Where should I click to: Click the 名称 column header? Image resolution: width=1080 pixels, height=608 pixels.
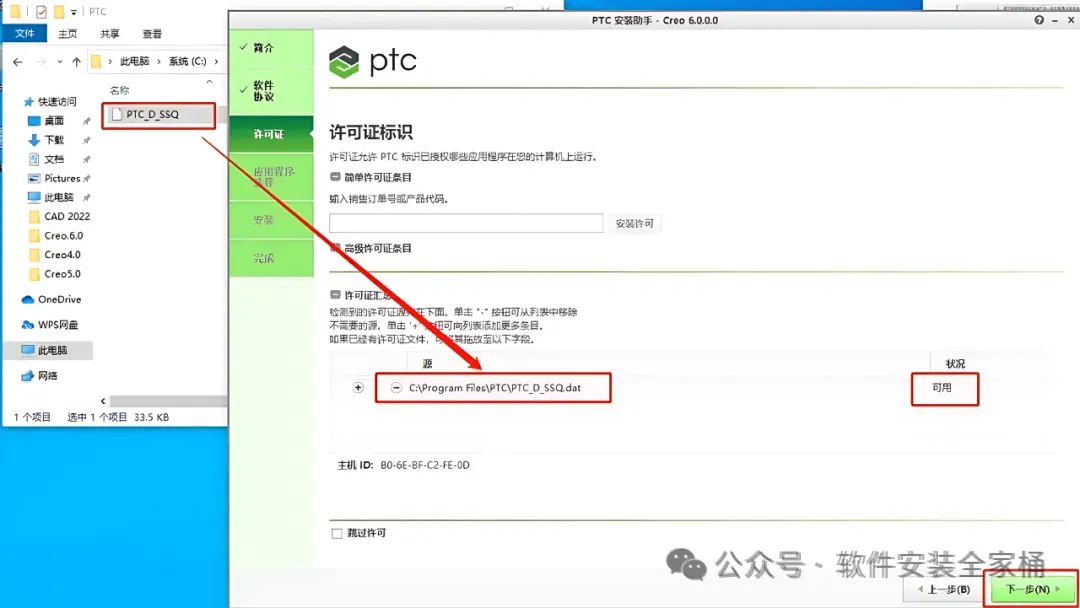[x=120, y=90]
